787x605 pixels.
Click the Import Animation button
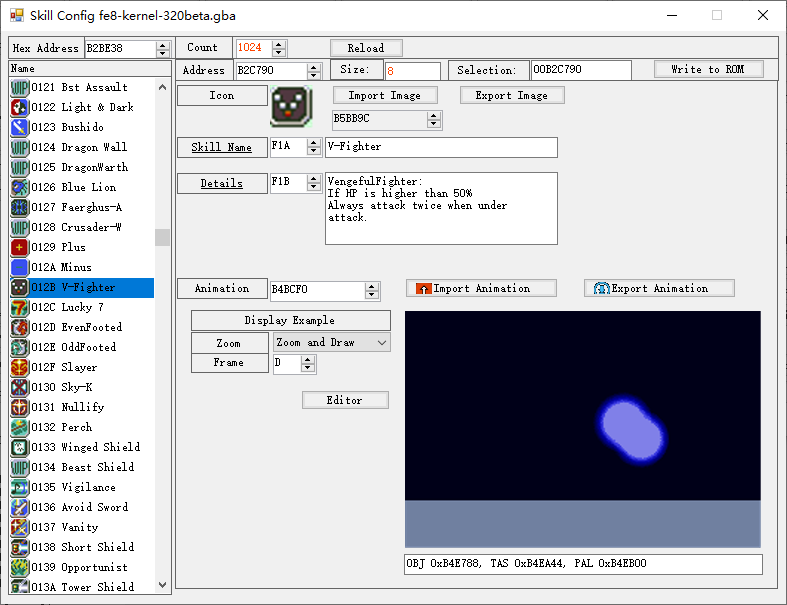pos(481,288)
